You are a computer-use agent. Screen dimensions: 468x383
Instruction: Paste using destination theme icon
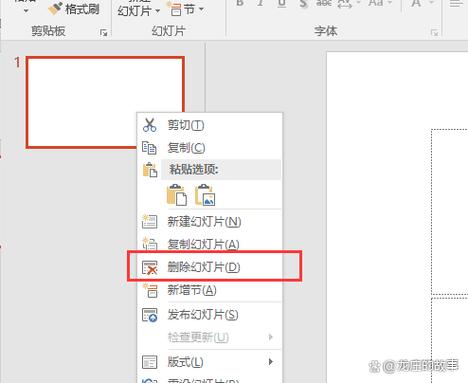point(177,195)
